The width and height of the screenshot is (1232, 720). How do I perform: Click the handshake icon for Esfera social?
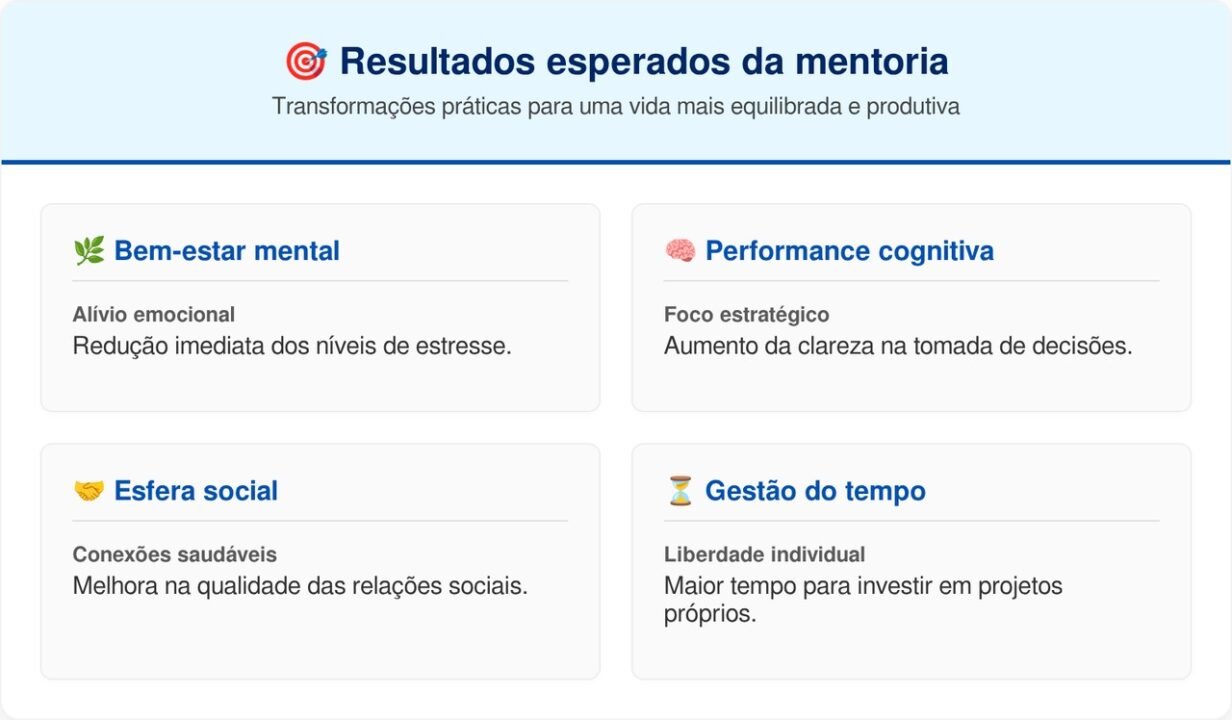coord(89,491)
